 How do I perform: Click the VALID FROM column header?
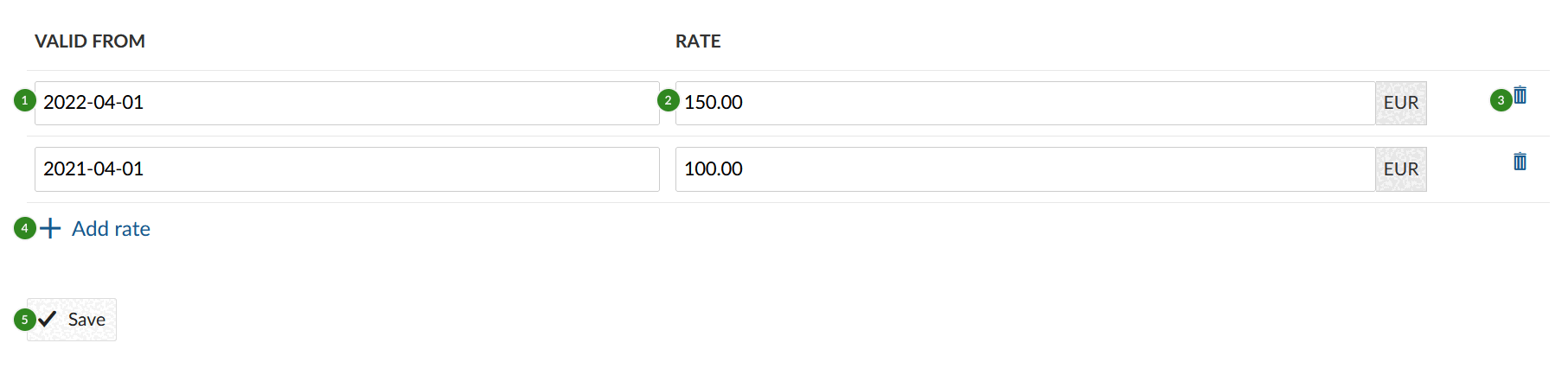click(x=90, y=41)
